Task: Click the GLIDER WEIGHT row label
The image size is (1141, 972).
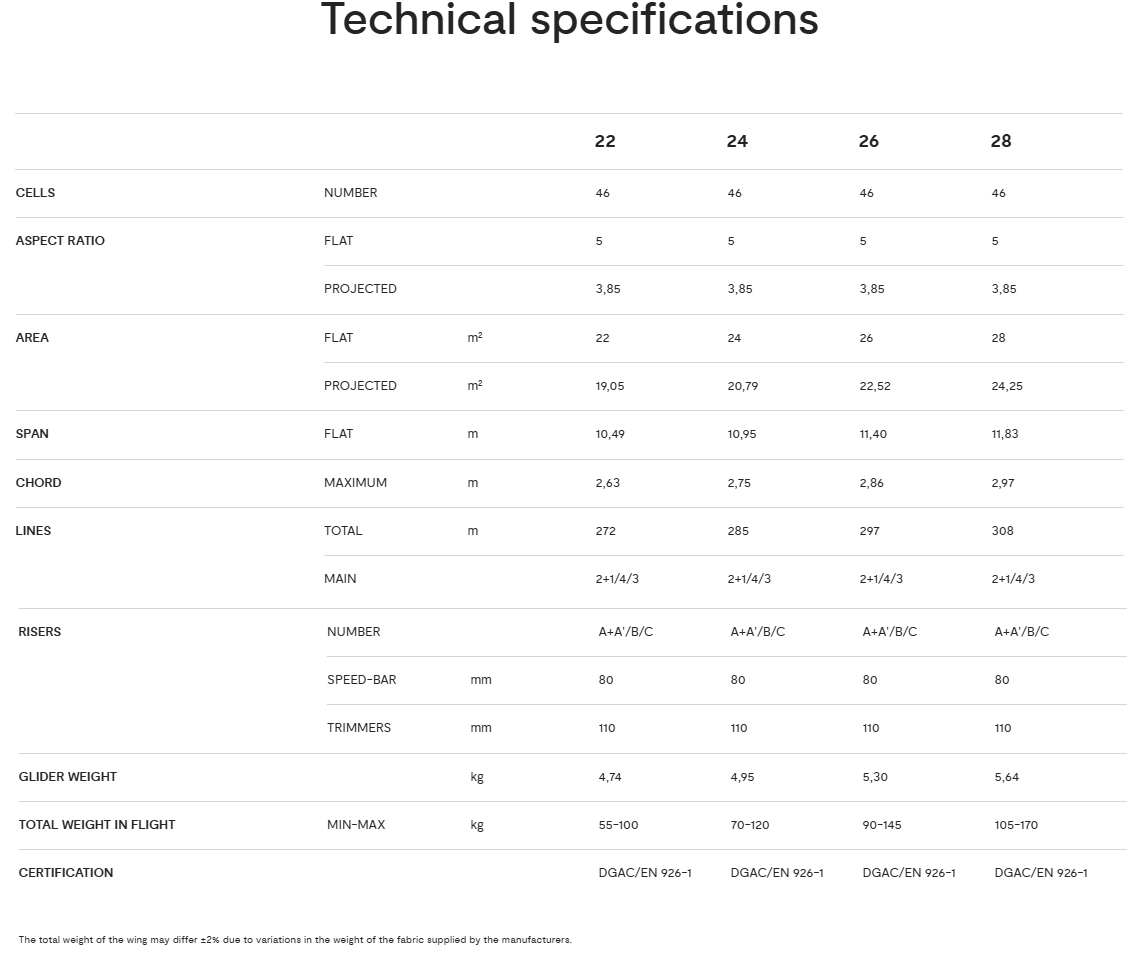Action: coord(68,777)
